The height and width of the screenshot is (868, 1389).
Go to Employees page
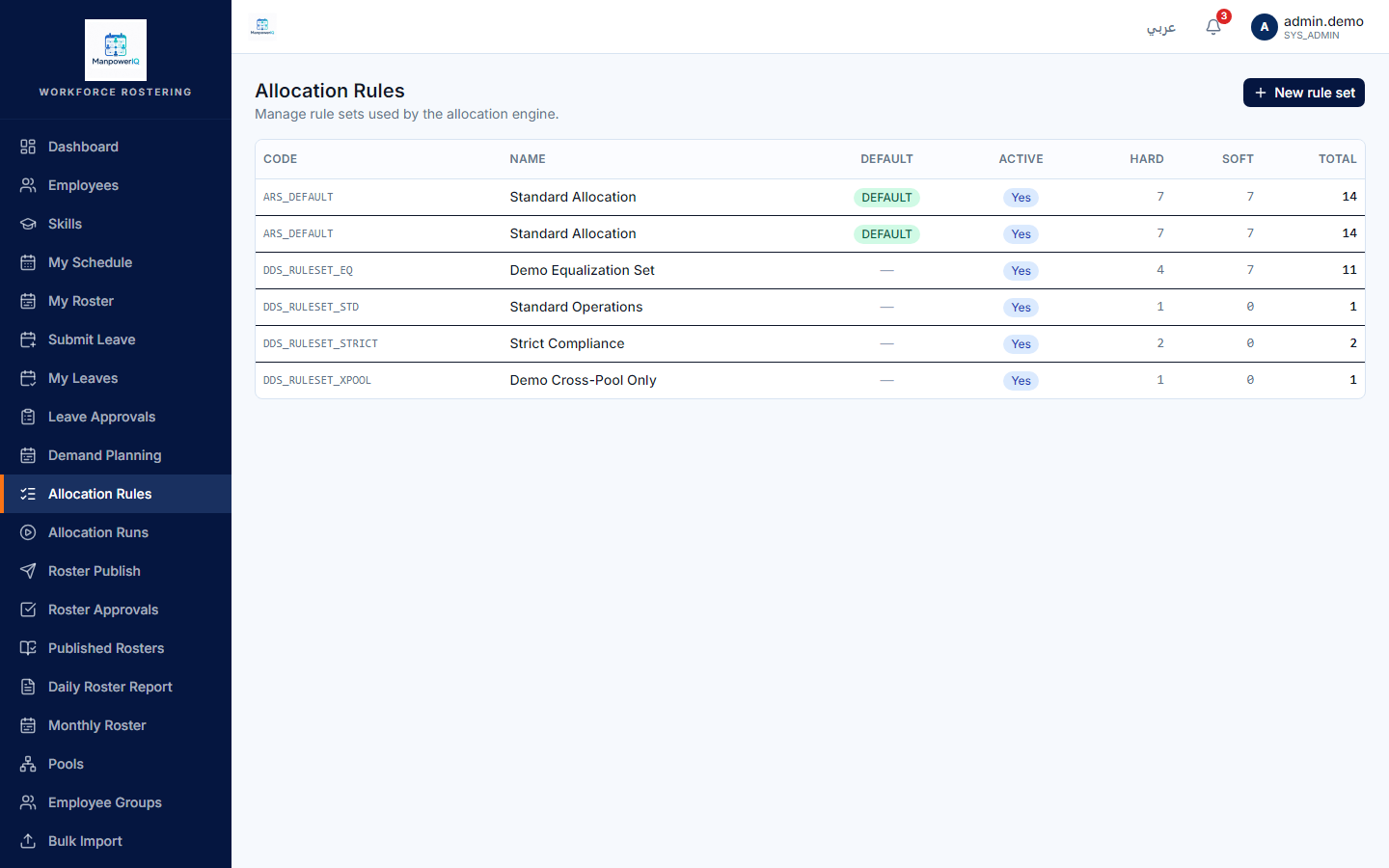[x=116, y=185]
